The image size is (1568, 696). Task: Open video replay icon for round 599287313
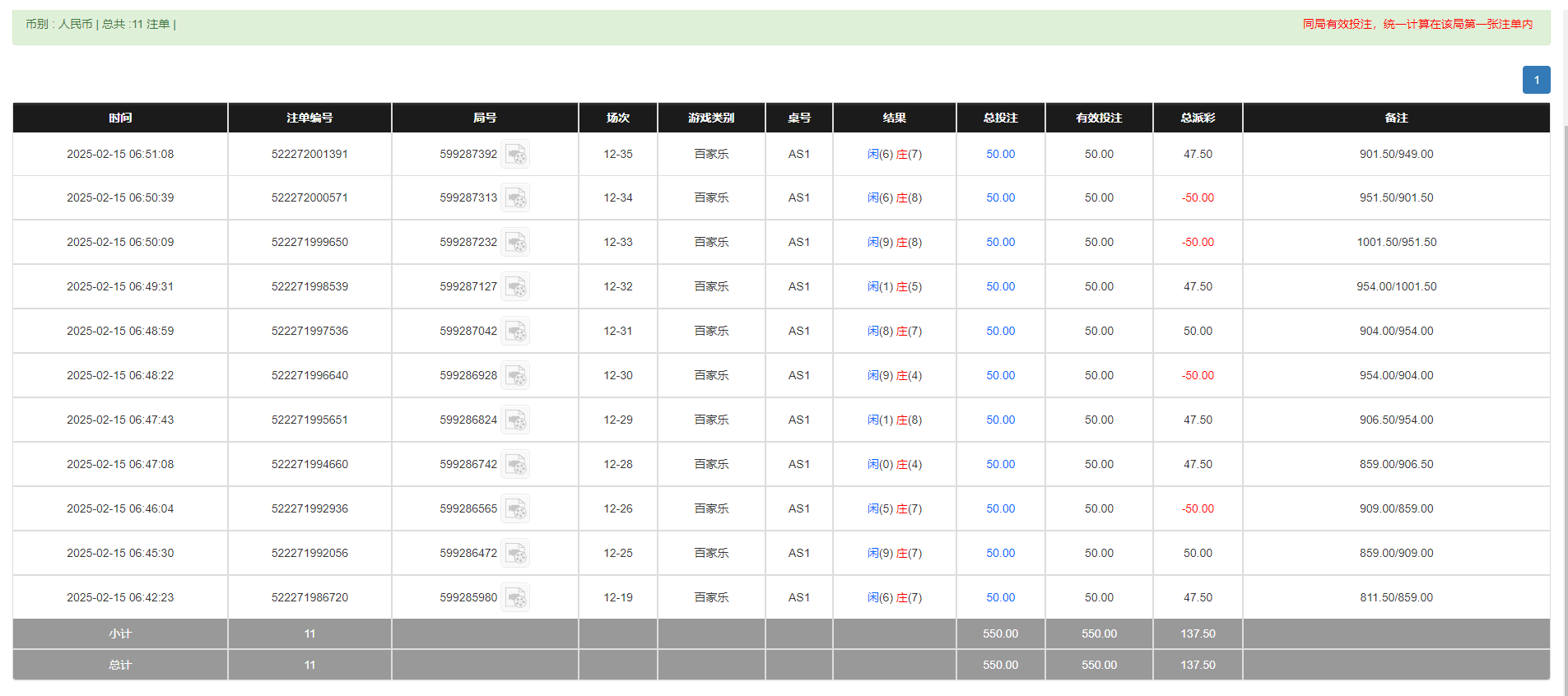[515, 198]
